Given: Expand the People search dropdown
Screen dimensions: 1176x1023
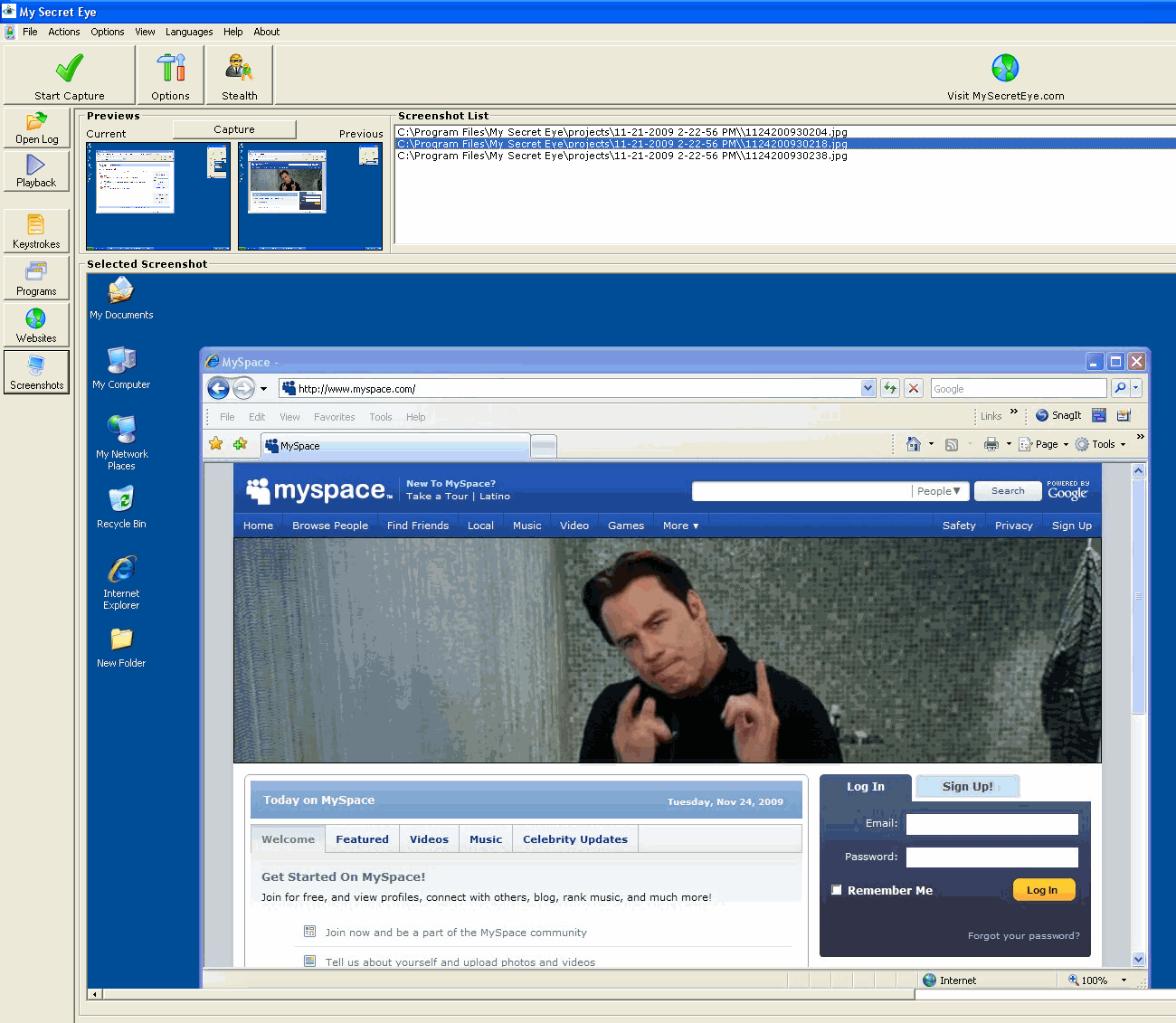Looking at the screenshot, I should click(939, 491).
